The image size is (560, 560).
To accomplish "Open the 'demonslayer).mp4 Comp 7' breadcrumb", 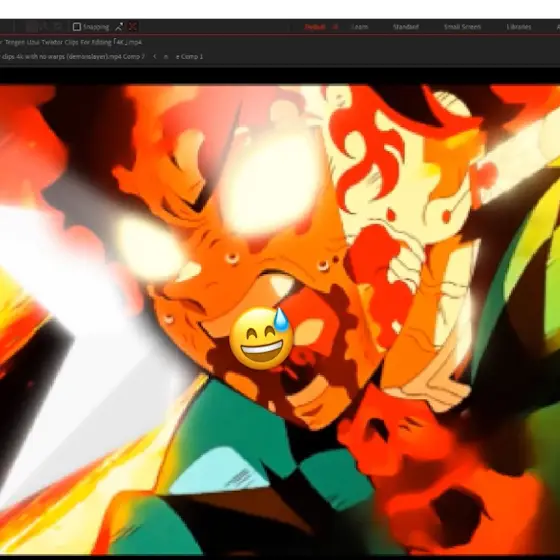I will [x=72, y=56].
